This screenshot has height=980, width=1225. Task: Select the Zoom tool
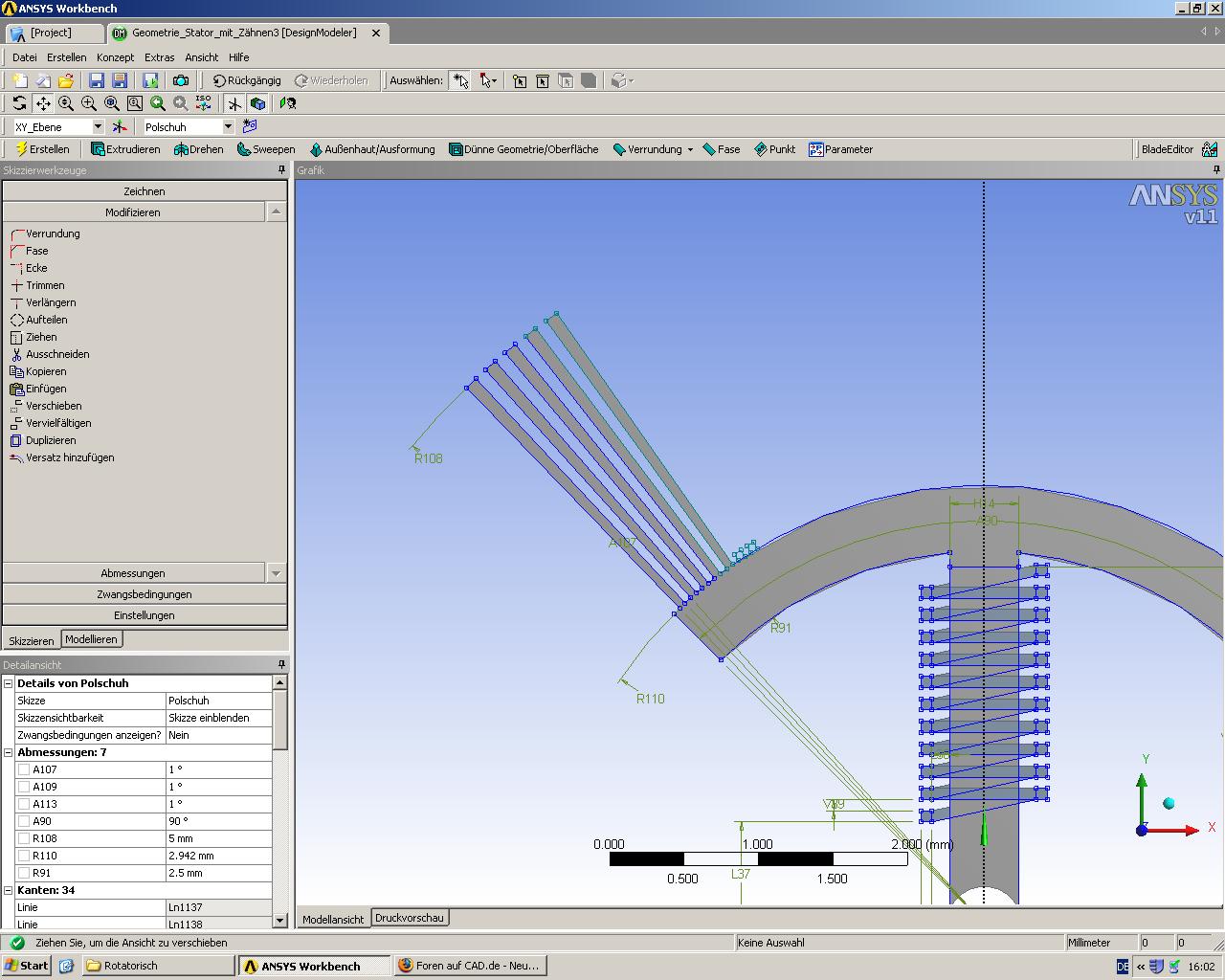66,103
